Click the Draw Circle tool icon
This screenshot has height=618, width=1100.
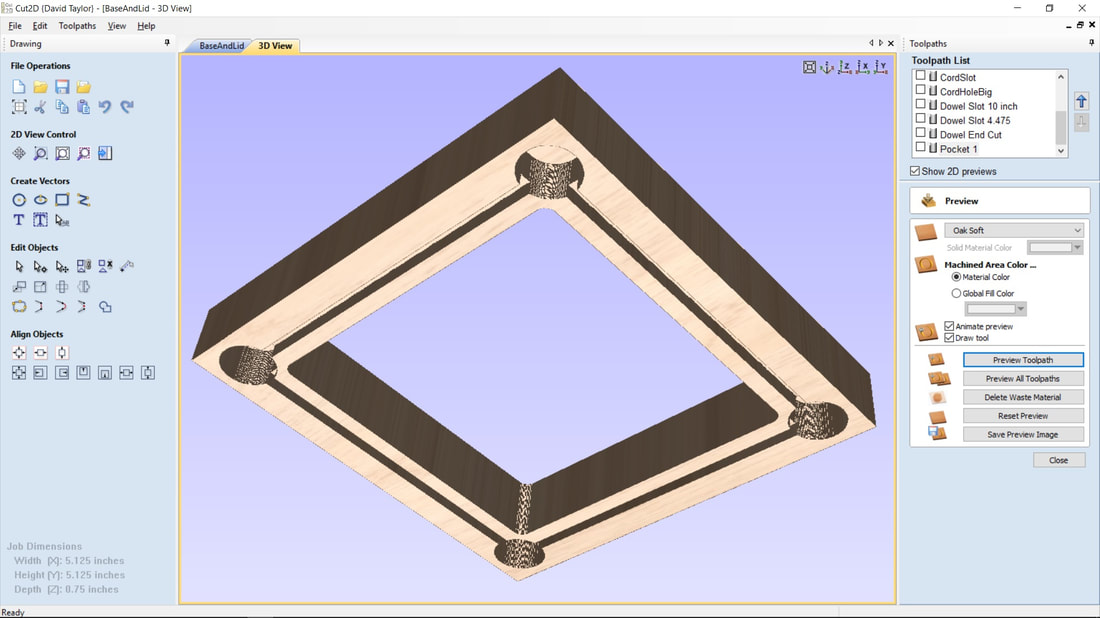point(19,200)
